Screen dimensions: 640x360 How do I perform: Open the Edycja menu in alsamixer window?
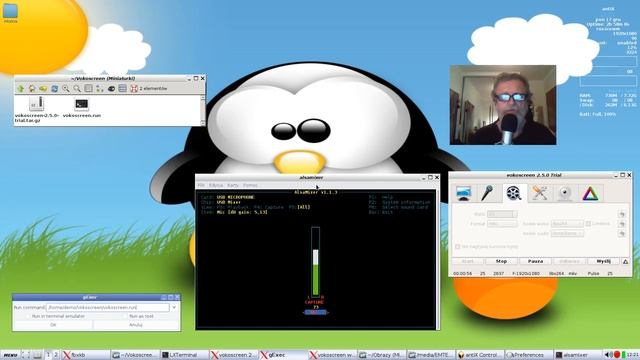tap(216, 185)
